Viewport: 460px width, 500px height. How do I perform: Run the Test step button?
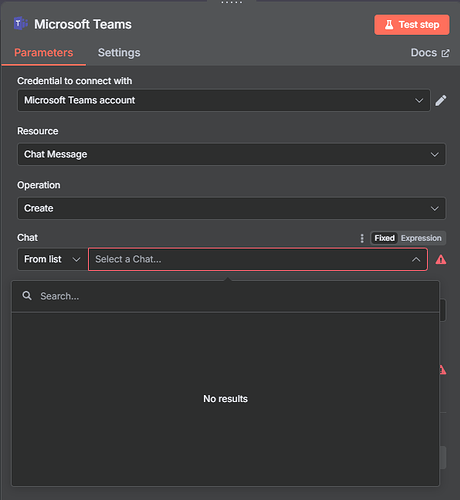click(x=412, y=25)
